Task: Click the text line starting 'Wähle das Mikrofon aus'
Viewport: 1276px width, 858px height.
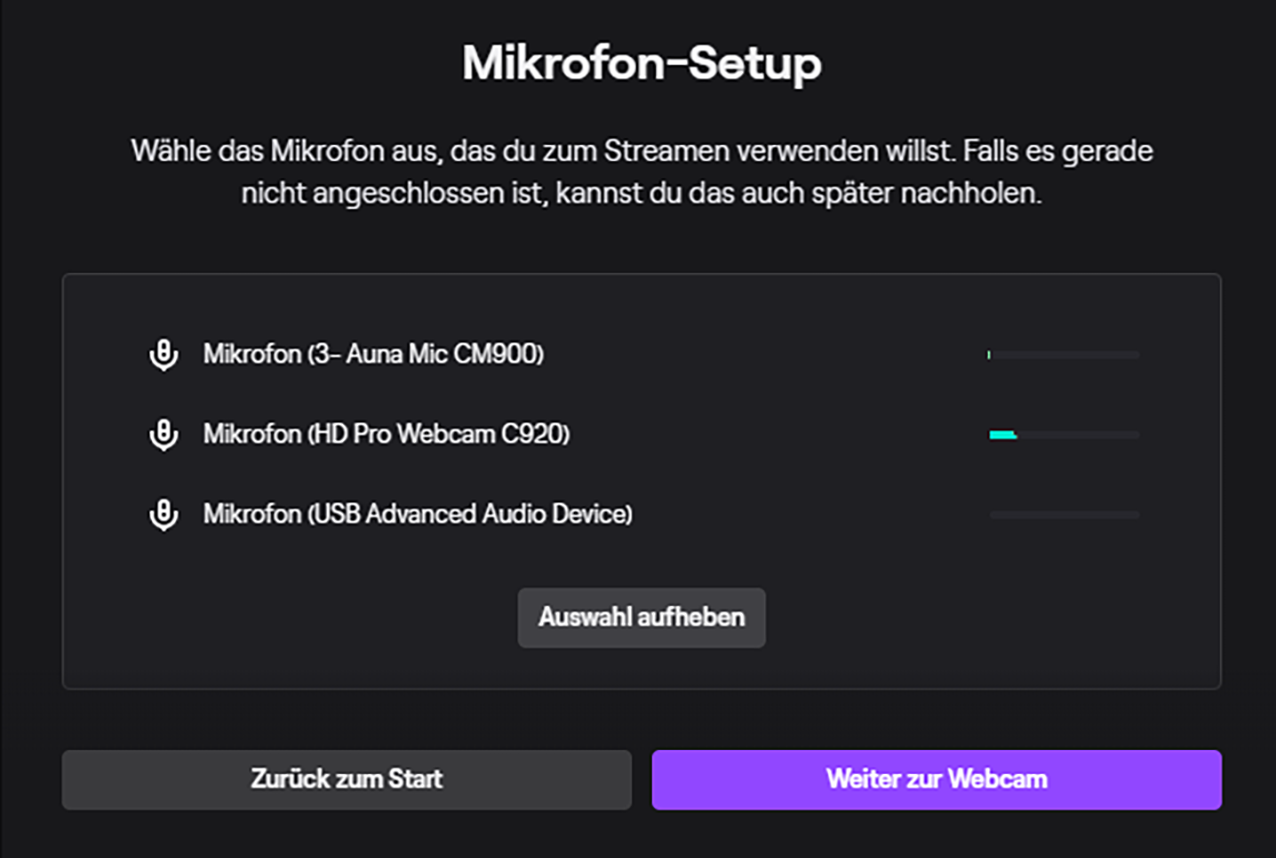Action: (x=641, y=153)
